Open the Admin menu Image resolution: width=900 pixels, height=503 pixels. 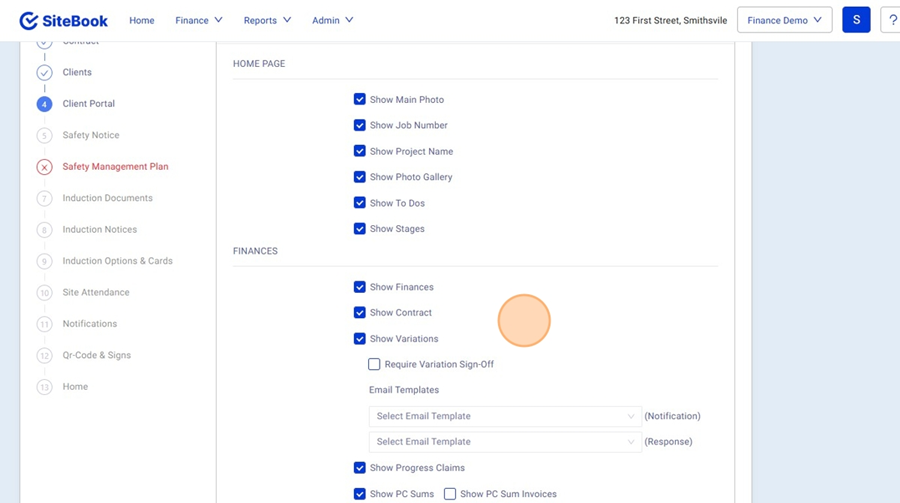click(332, 21)
